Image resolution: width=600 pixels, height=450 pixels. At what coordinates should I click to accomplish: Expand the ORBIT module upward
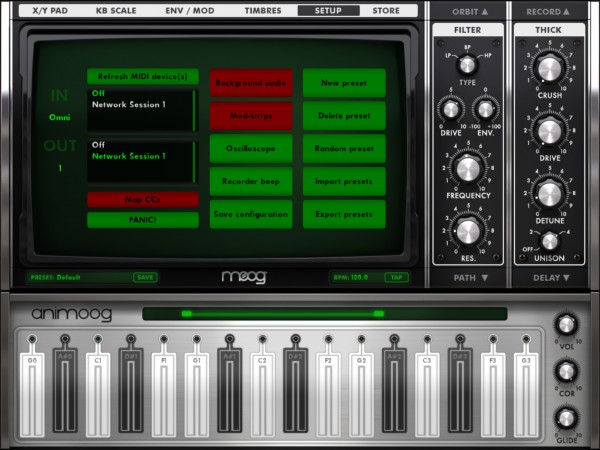(470, 12)
